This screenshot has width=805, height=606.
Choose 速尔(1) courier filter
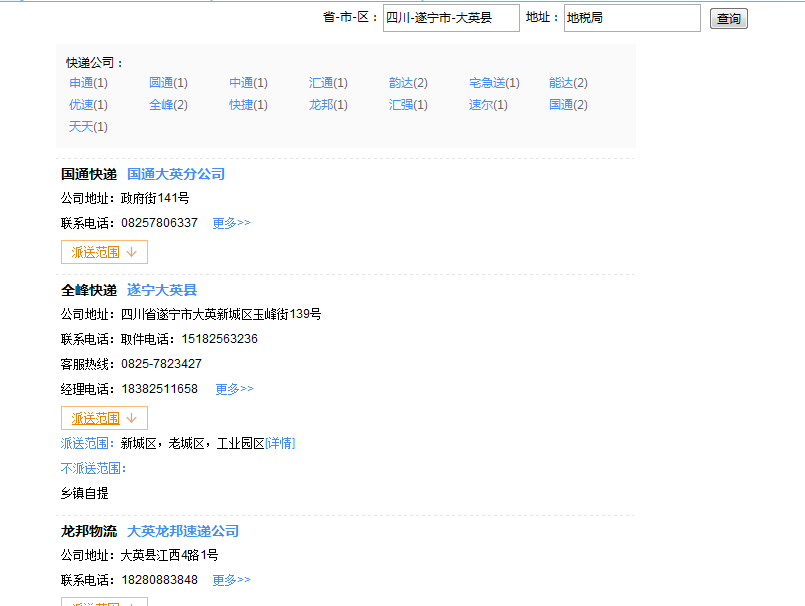(488, 105)
